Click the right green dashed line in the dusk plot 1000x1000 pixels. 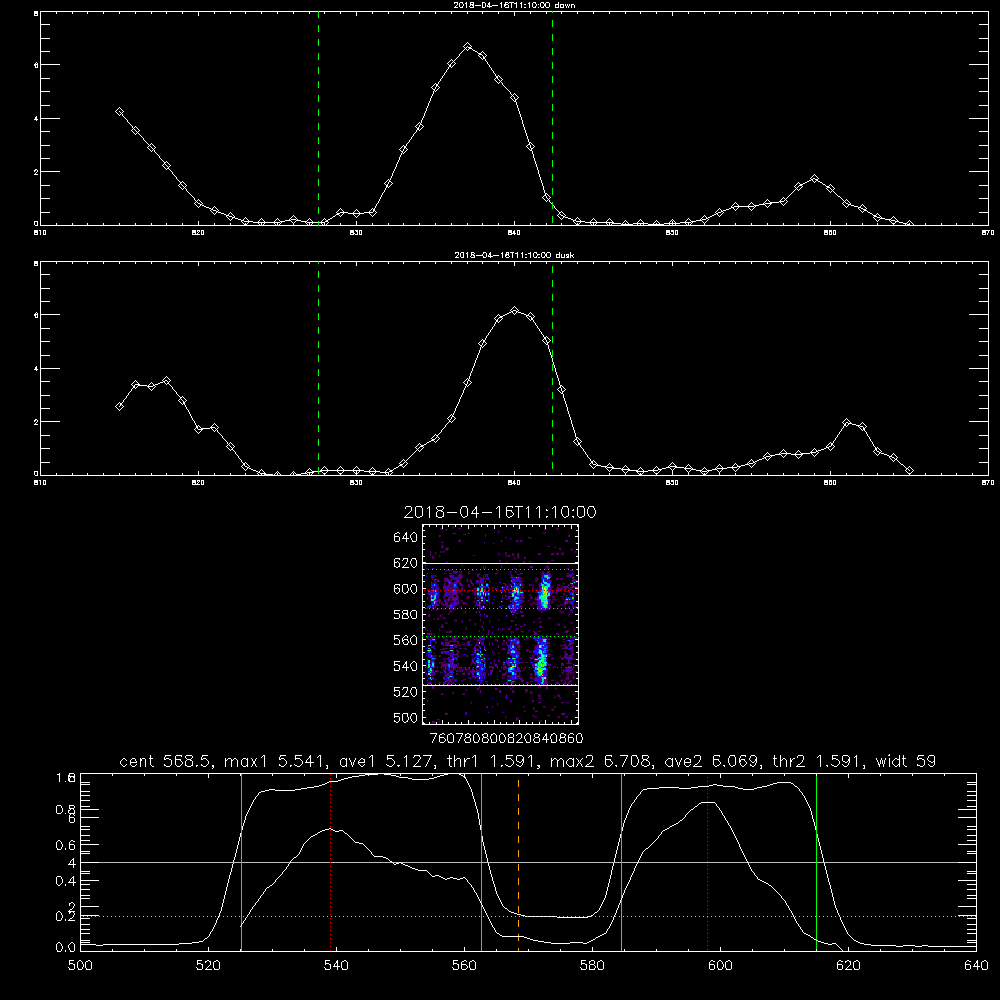pyautogui.click(x=552, y=370)
